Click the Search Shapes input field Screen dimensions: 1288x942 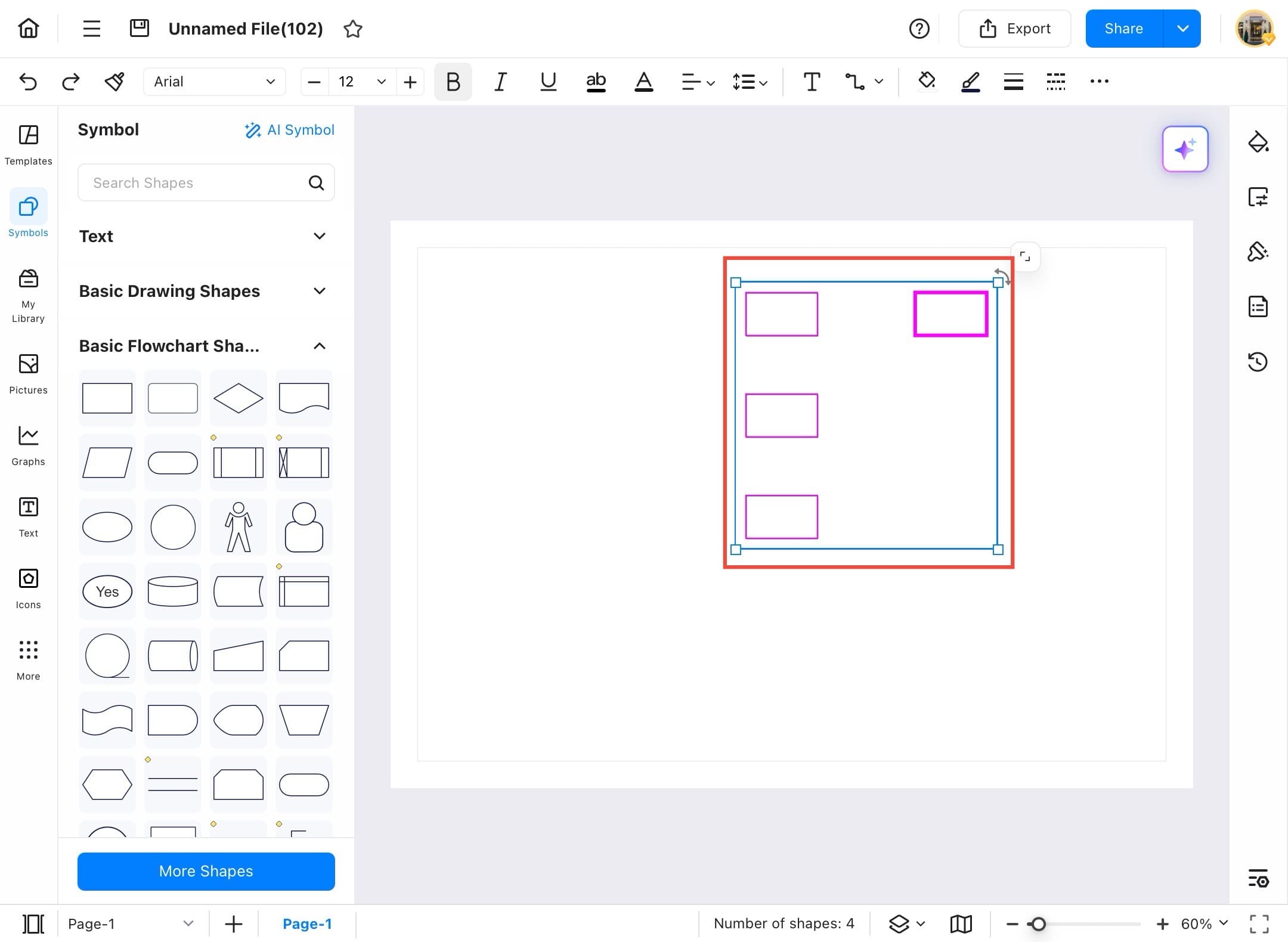[x=197, y=183]
